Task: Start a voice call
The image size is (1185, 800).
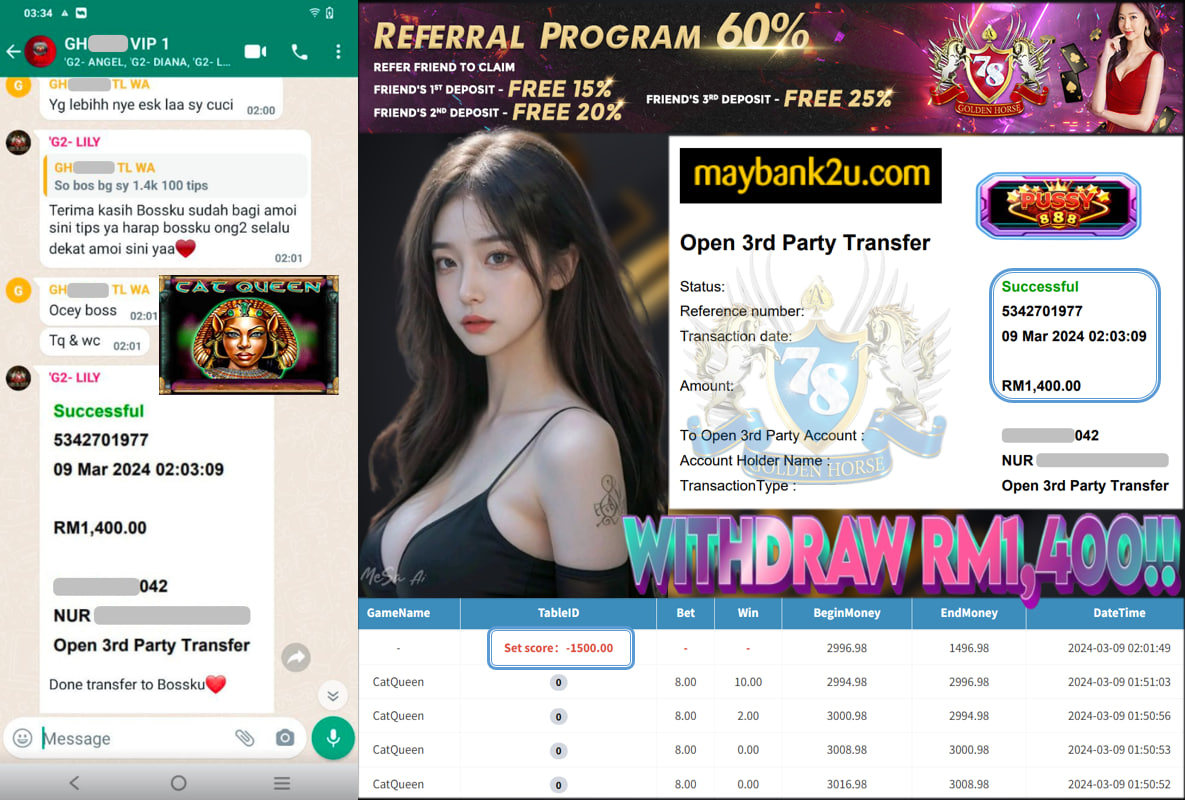Action: (x=299, y=51)
